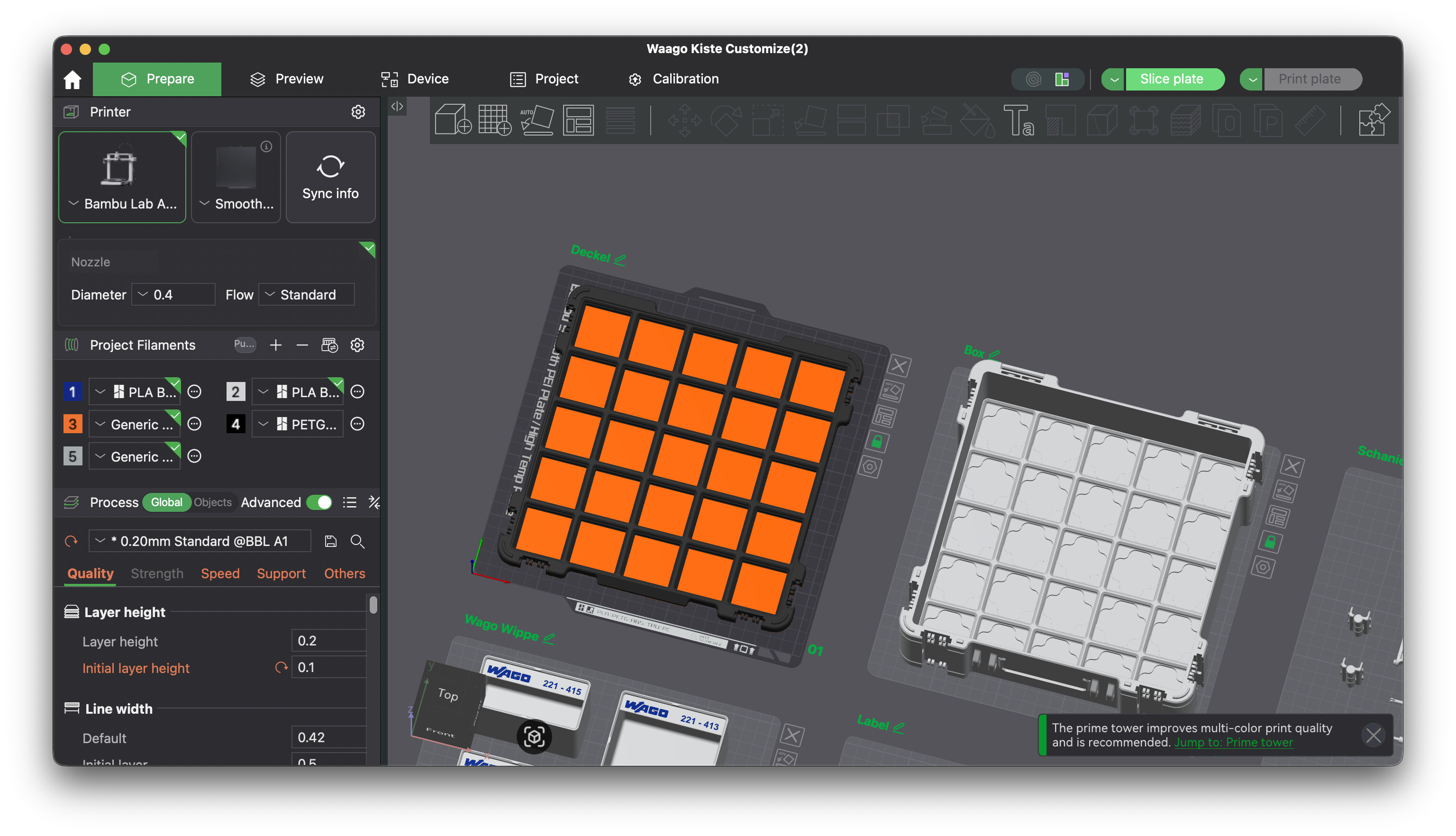This screenshot has height=836, width=1456.
Task: Open the Bambu Lab printer selector
Action: click(122, 177)
